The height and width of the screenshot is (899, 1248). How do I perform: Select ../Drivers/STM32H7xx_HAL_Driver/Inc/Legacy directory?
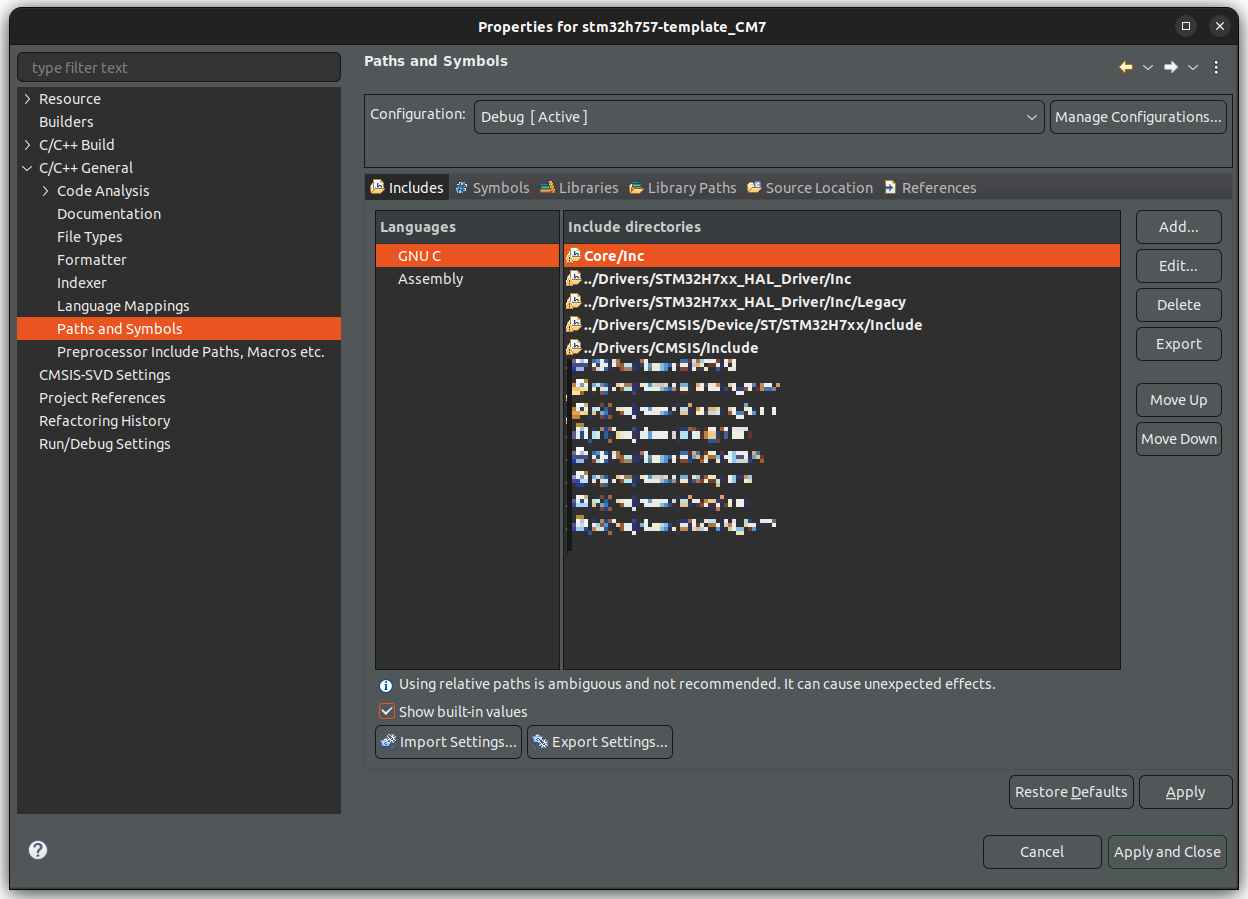click(842, 302)
